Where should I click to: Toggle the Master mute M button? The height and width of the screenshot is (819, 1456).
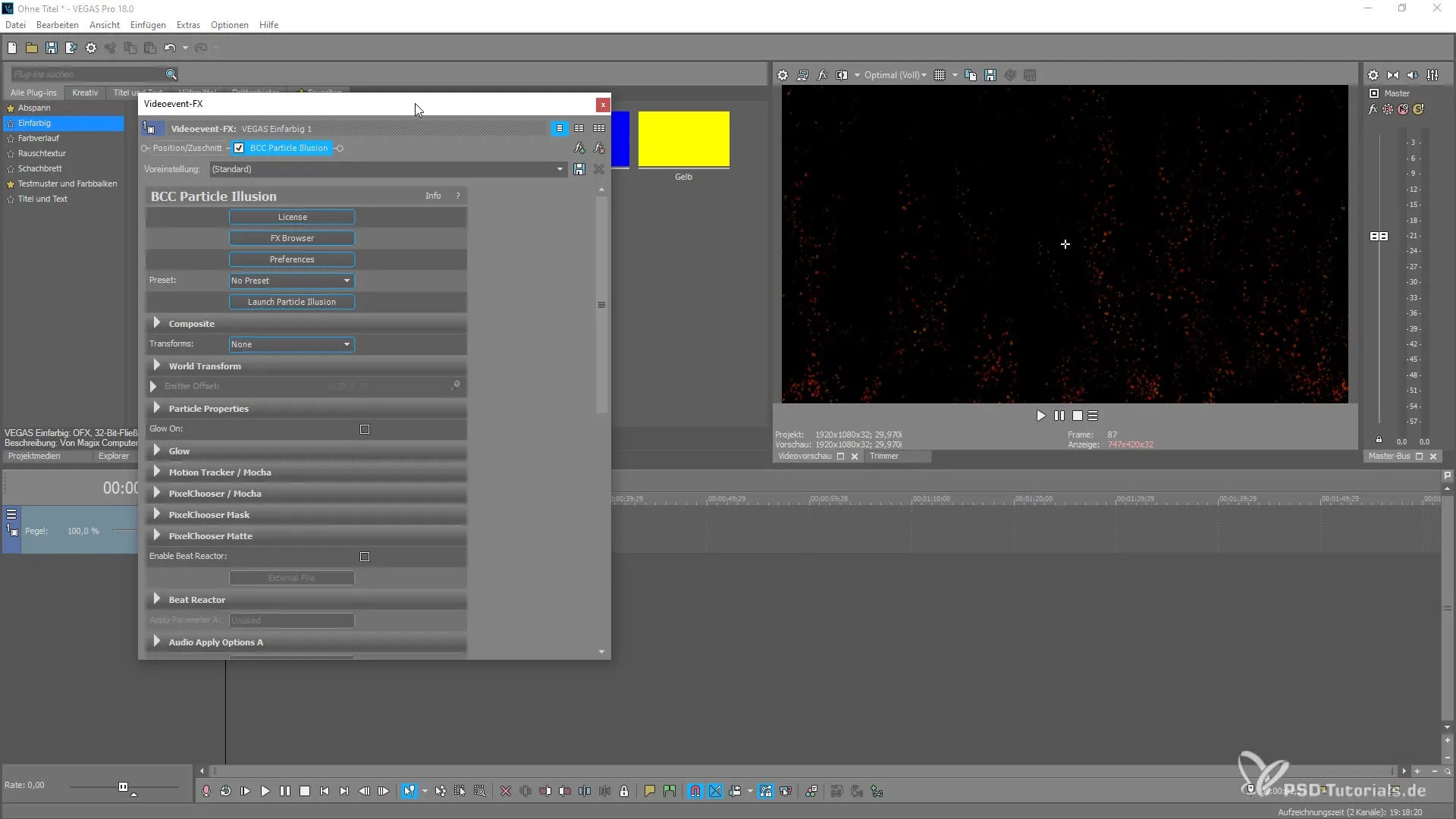tap(1403, 109)
